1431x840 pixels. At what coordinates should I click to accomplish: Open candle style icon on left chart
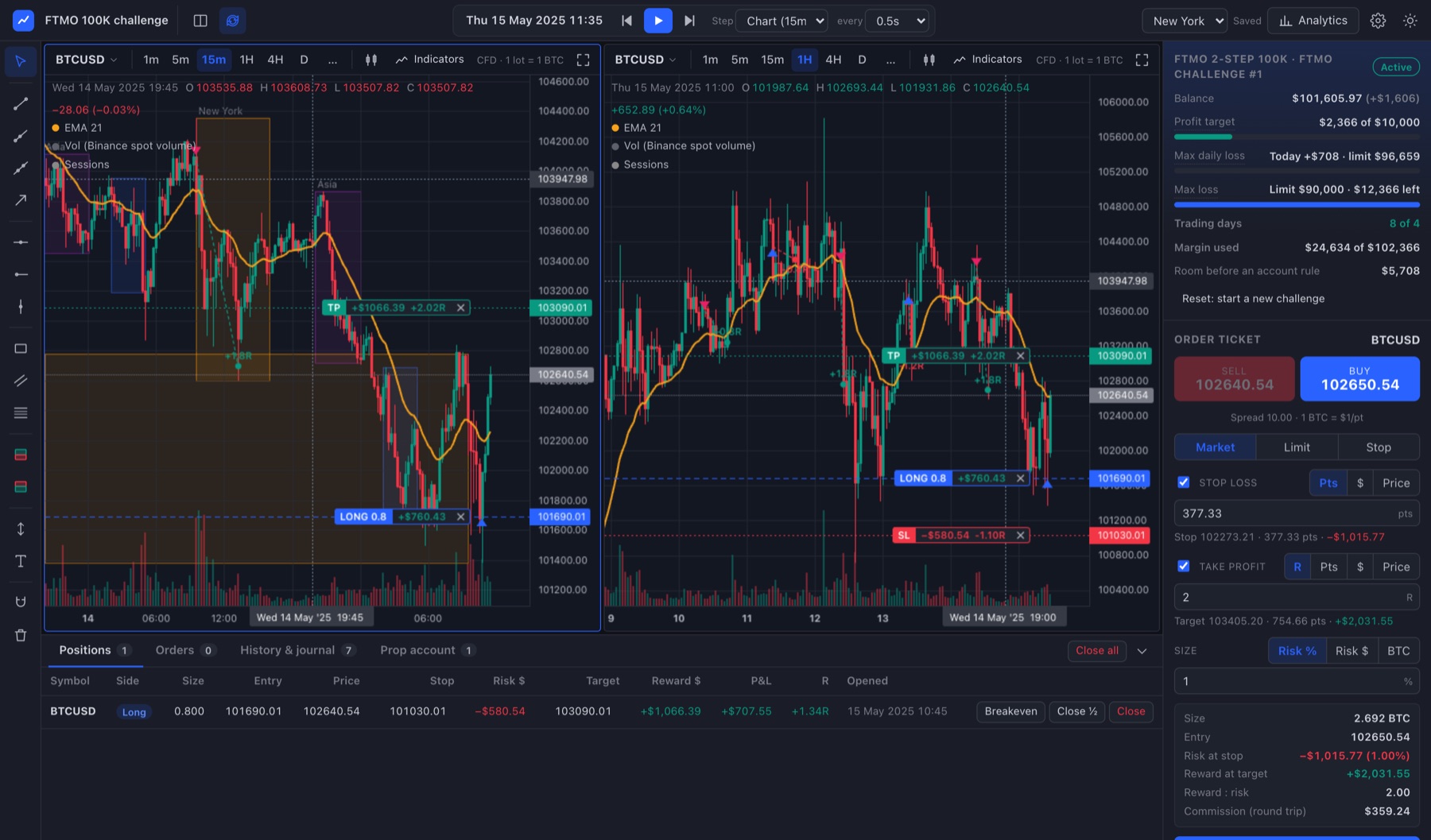[370, 60]
